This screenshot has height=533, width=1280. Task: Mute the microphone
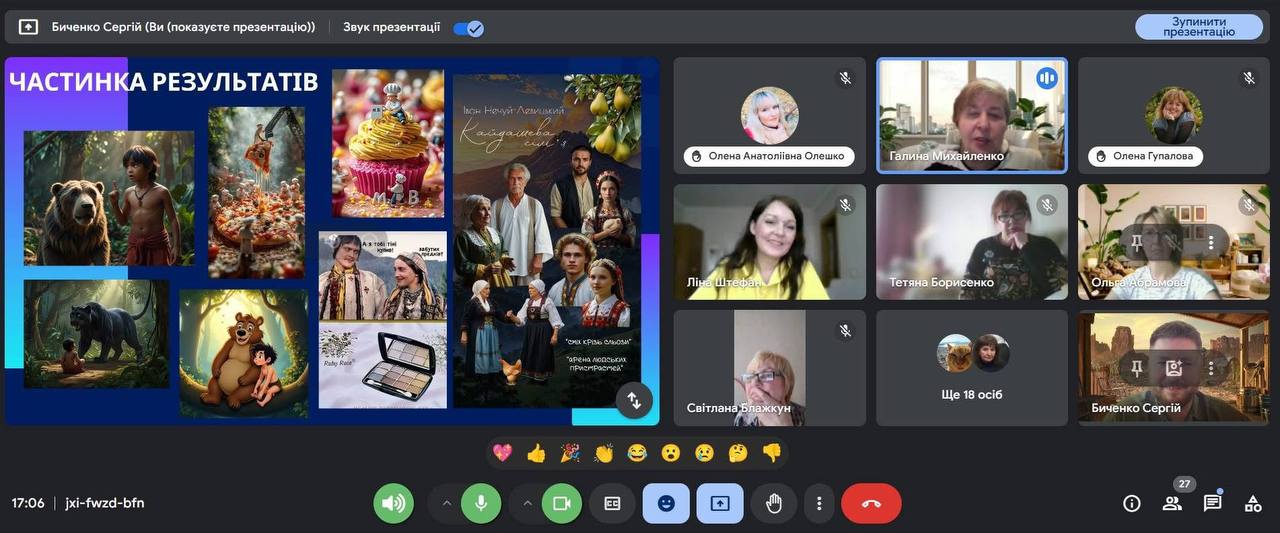(481, 503)
